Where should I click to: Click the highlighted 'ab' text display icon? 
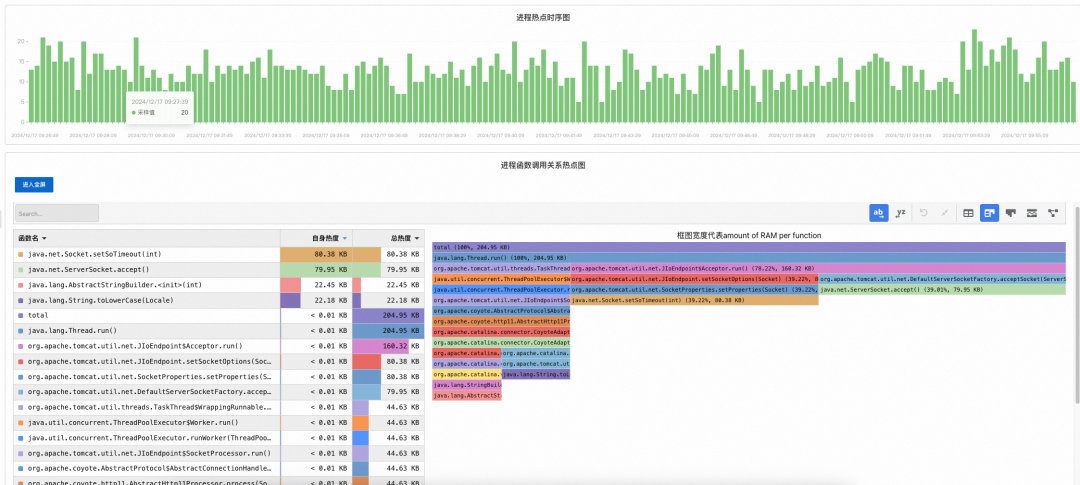(879, 213)
